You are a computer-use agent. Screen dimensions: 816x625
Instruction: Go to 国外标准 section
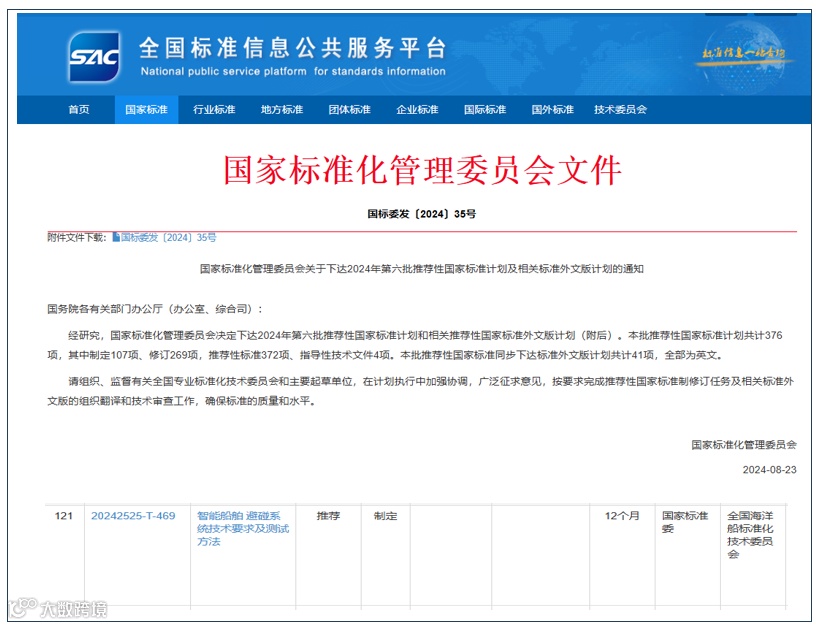(552, 110)
